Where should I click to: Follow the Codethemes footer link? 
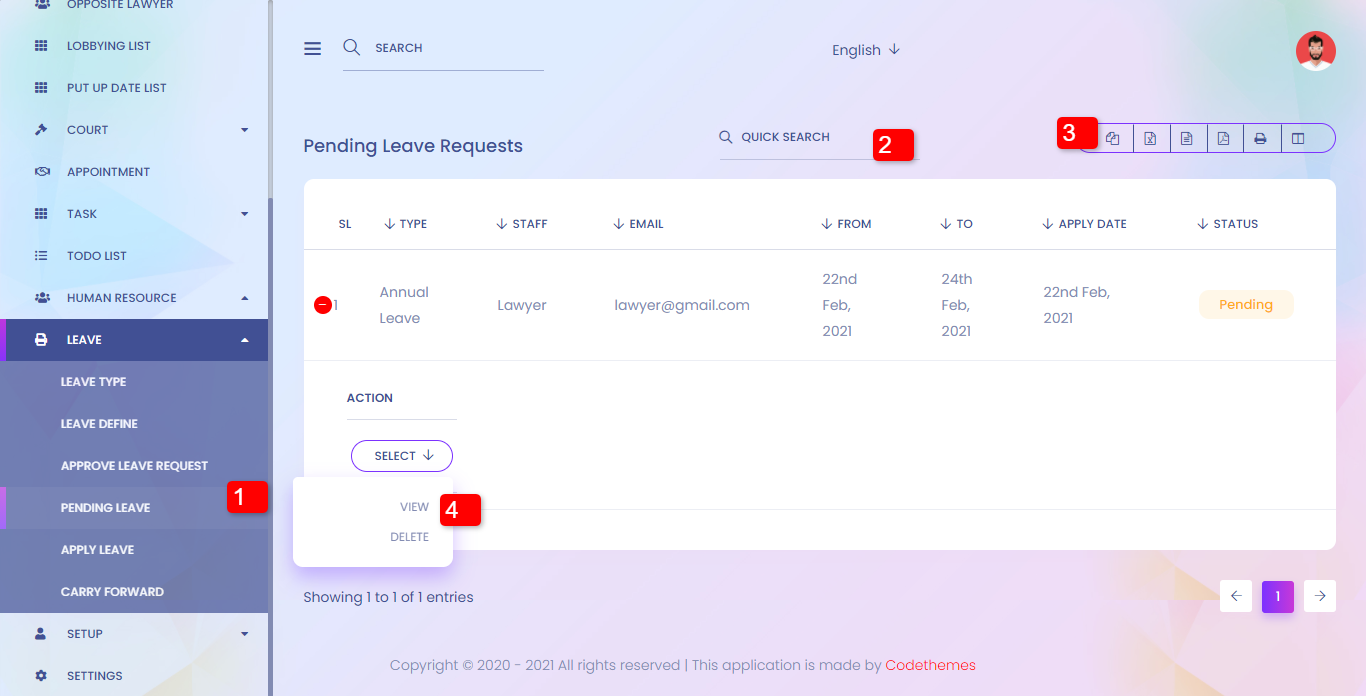(930, 665)
